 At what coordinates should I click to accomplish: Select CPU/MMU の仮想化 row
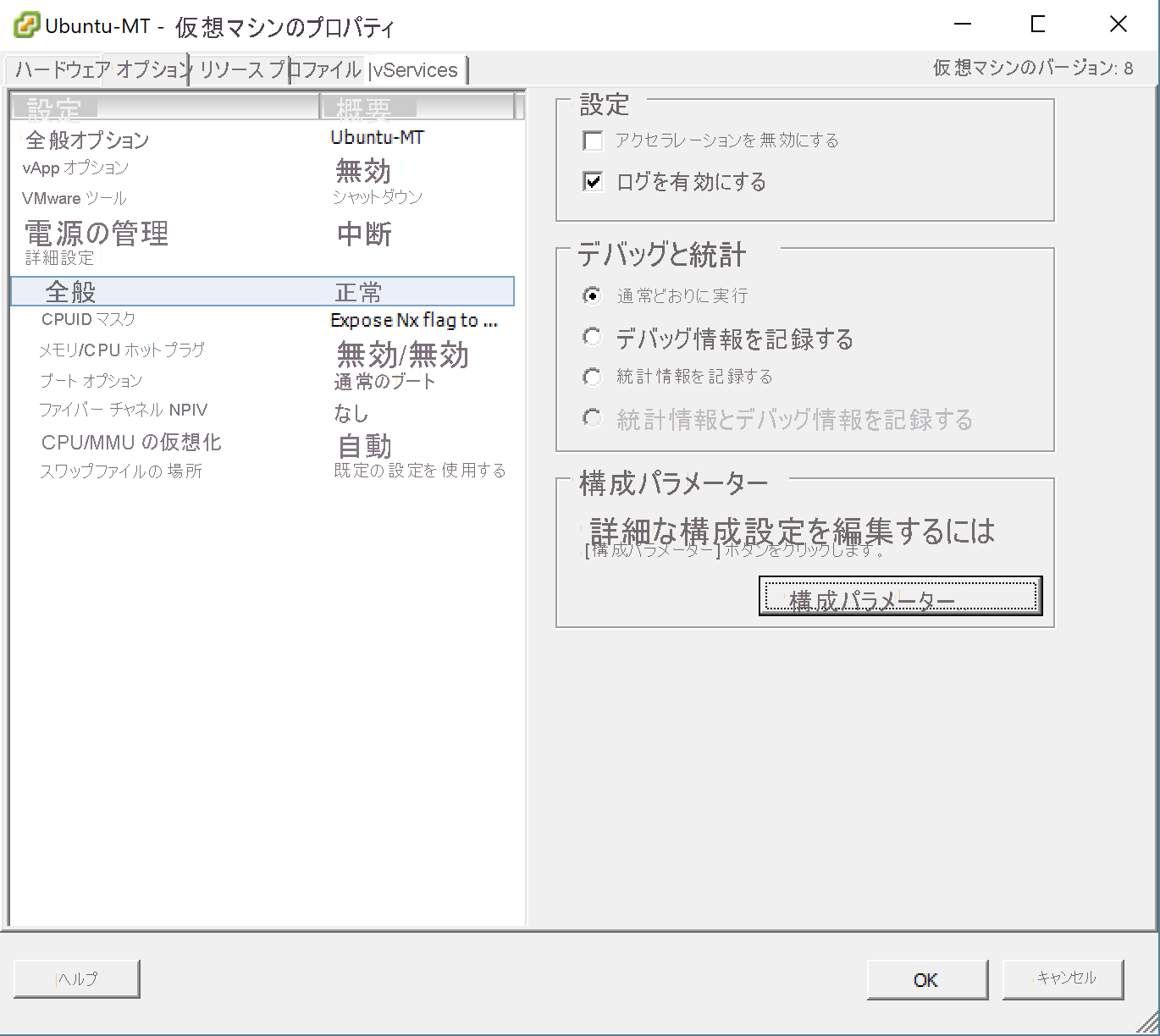(x=131, y=442)
